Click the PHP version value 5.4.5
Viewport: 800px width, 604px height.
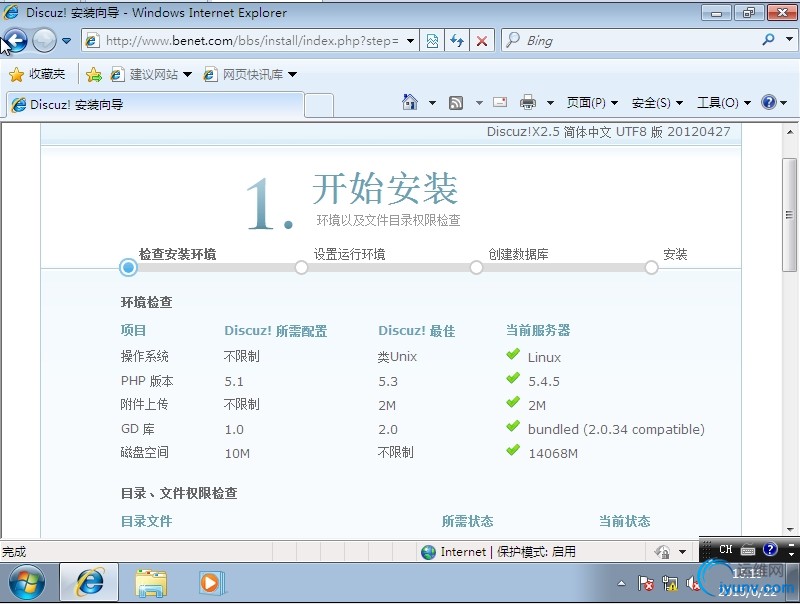(544, 382)
